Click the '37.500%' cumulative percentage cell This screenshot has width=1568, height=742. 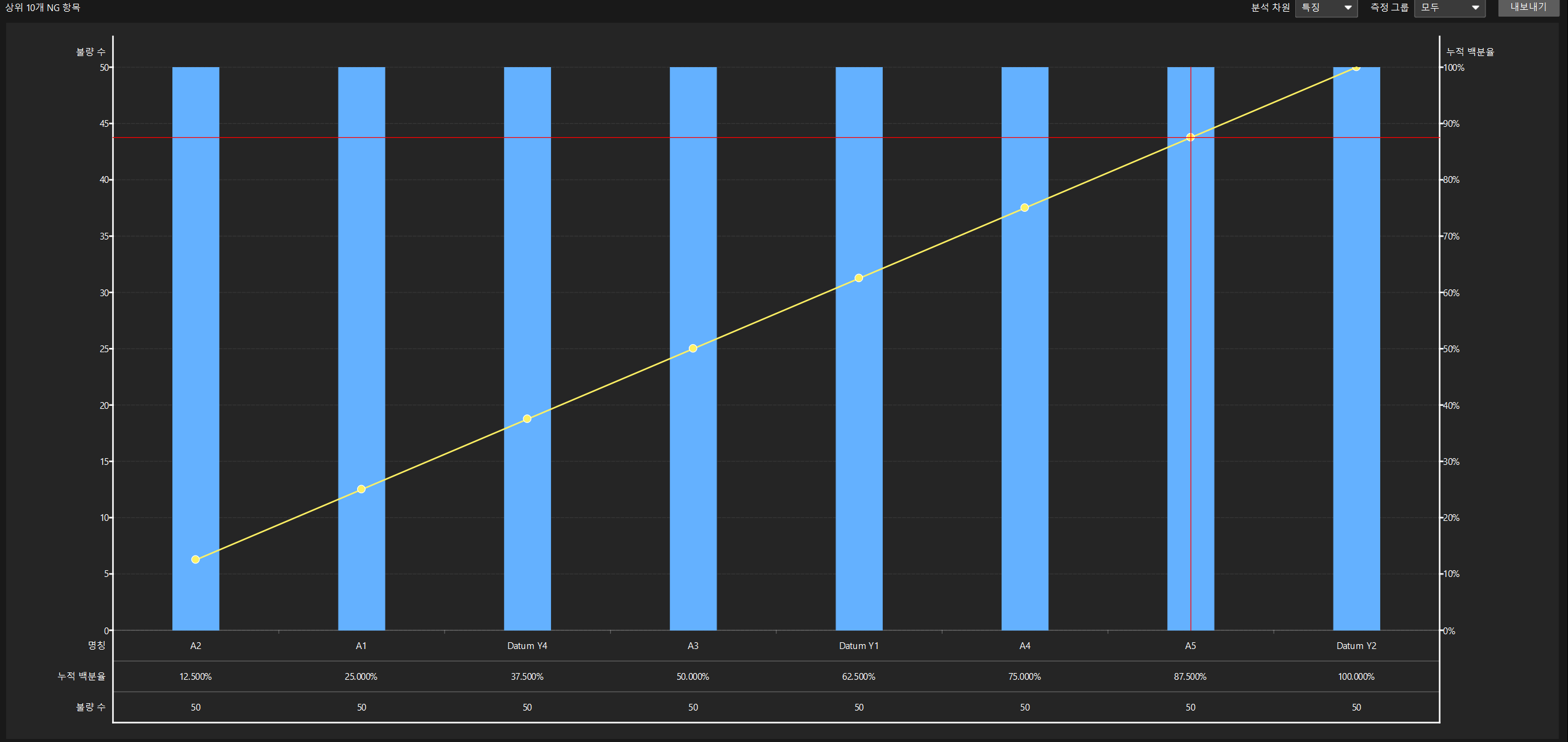pos(528,677)
